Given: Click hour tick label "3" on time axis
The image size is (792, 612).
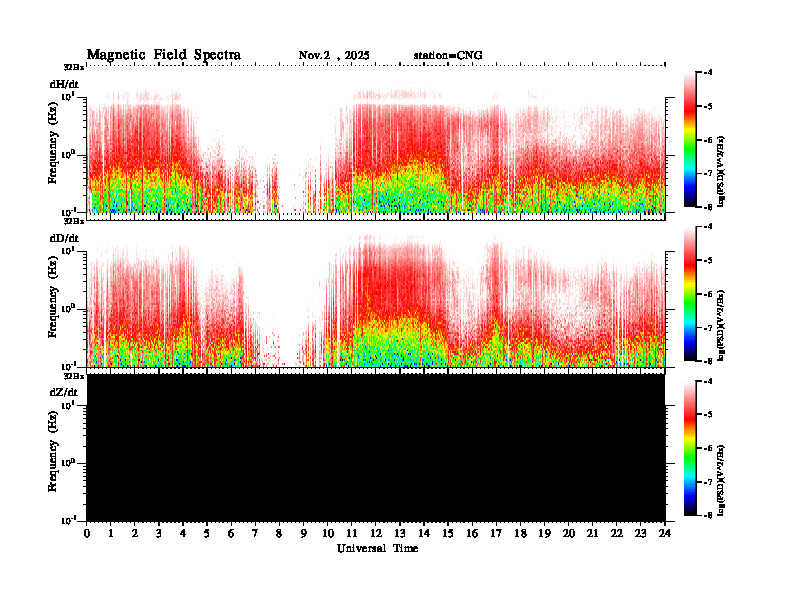Looking at the screenshot, I should 159,534.
